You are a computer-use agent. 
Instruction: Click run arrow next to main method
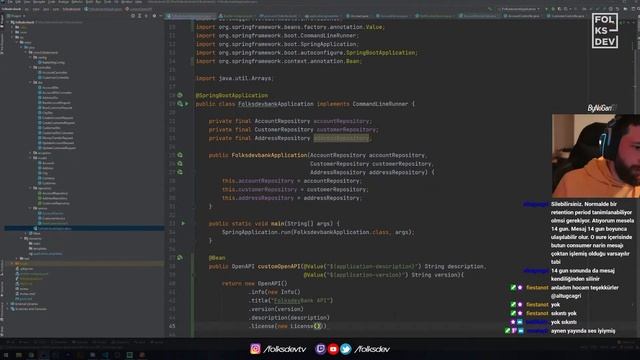click(183, 223)
